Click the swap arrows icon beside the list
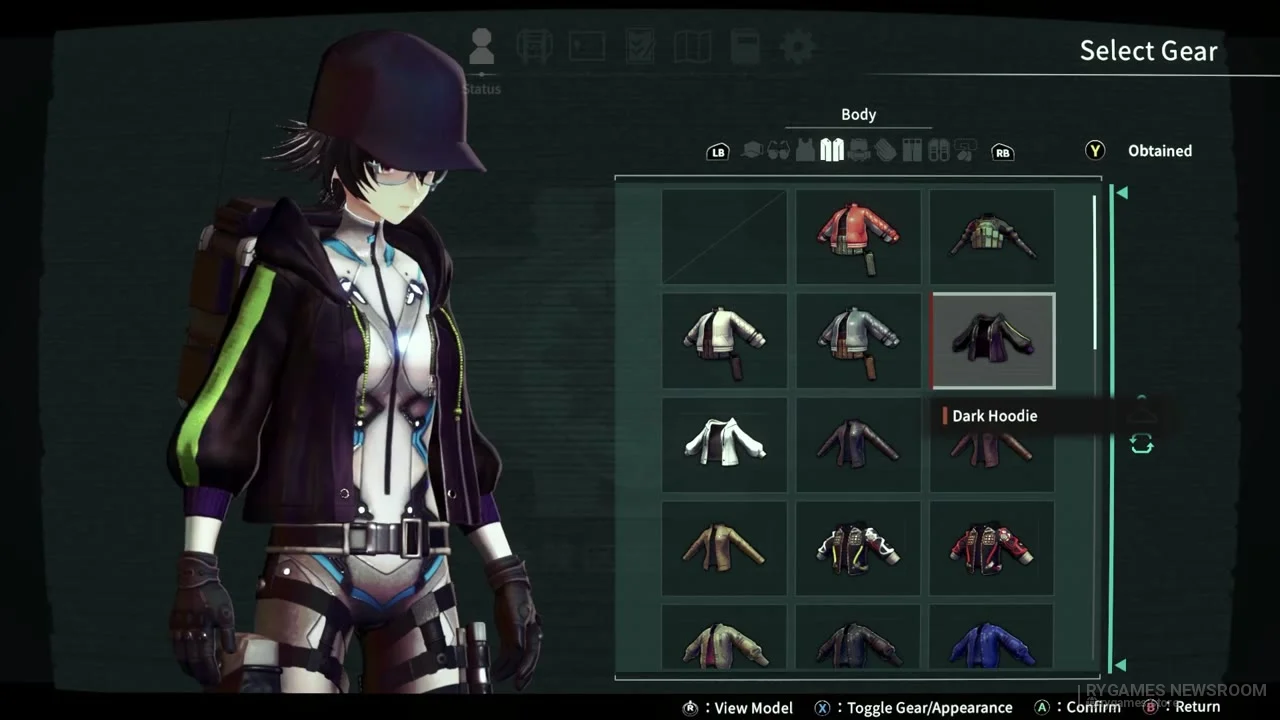This screenshot has width=1280, height=720. point(1141,444)
